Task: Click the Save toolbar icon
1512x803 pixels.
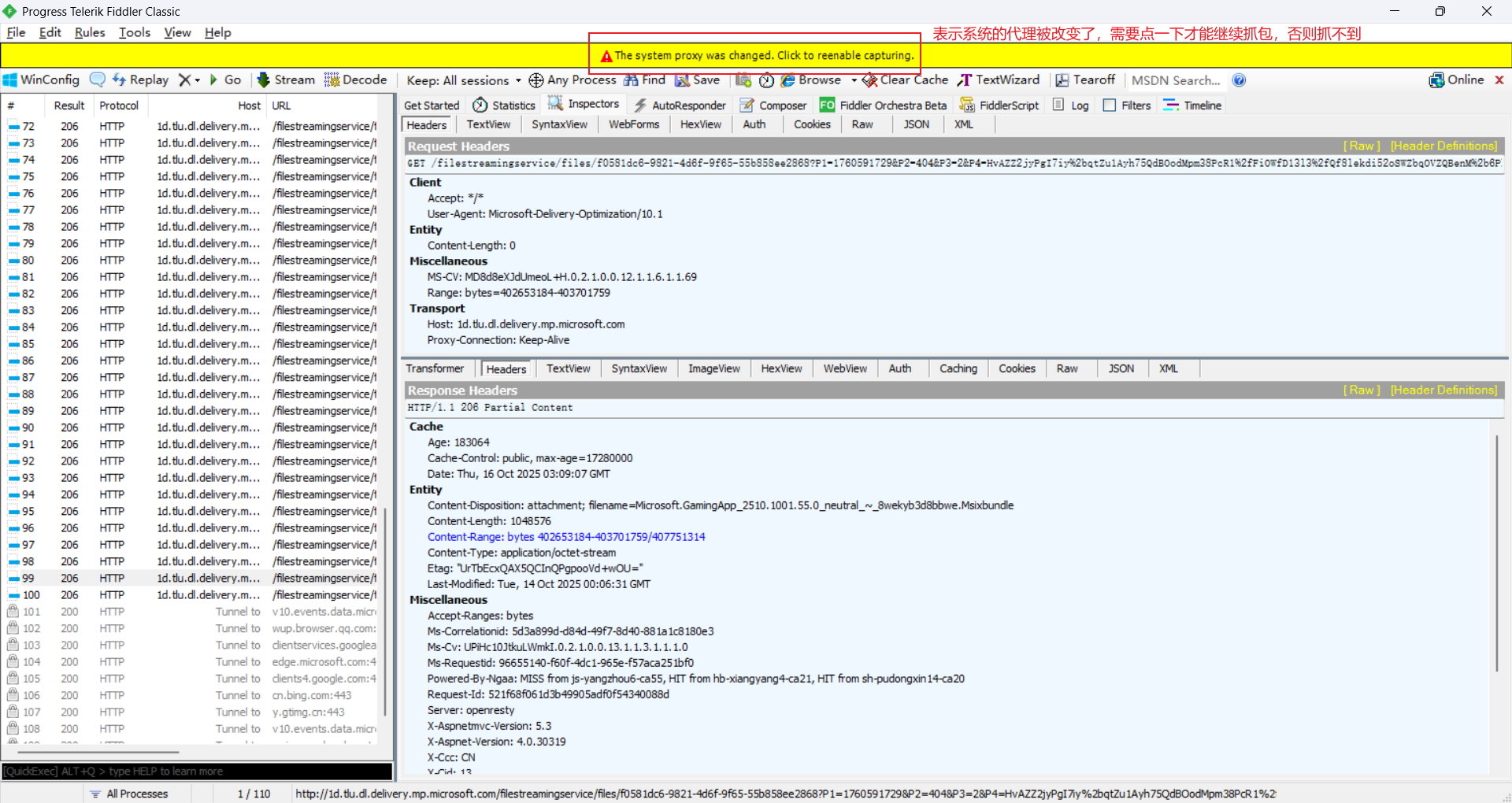Action: (698, 80)
